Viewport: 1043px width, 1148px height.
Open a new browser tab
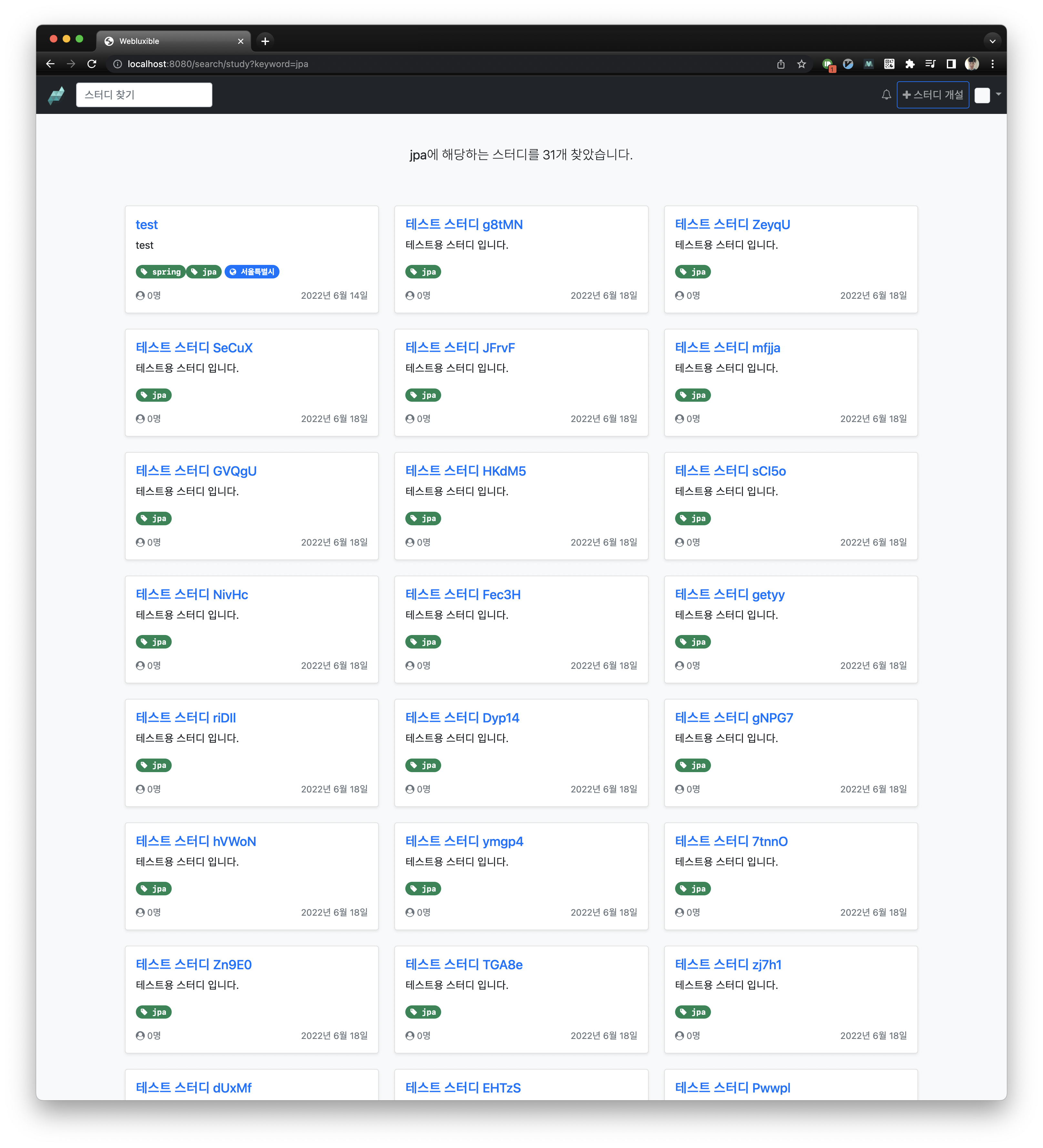tap(265, 41)
